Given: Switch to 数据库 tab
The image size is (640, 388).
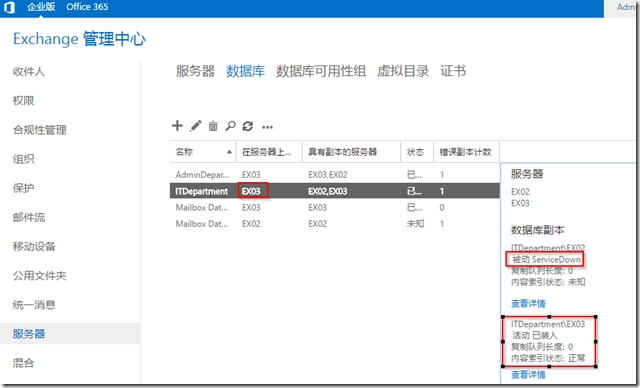Looking at the screenshot, I should (245, 71).
